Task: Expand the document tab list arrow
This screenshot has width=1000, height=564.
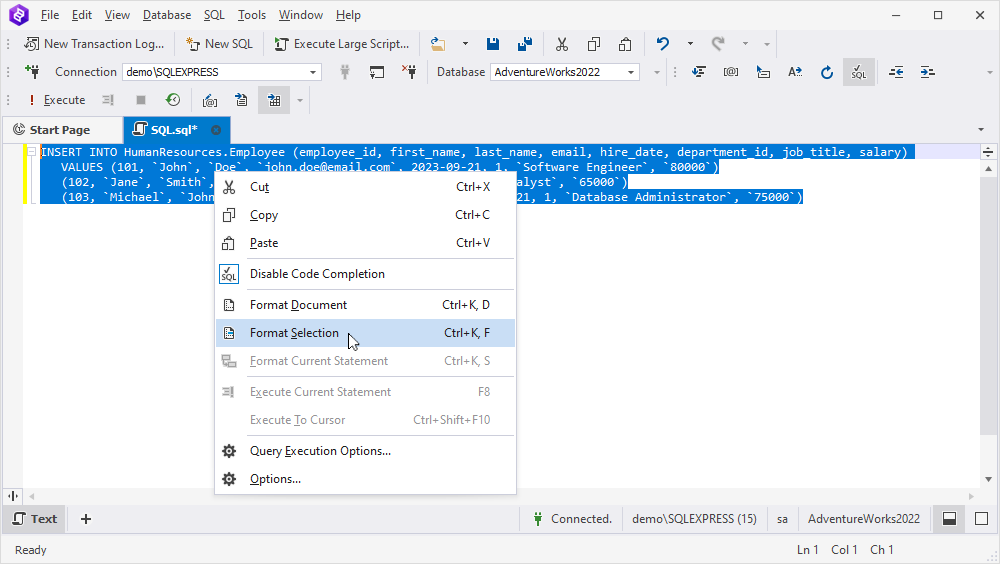Action: click(981, 130)
